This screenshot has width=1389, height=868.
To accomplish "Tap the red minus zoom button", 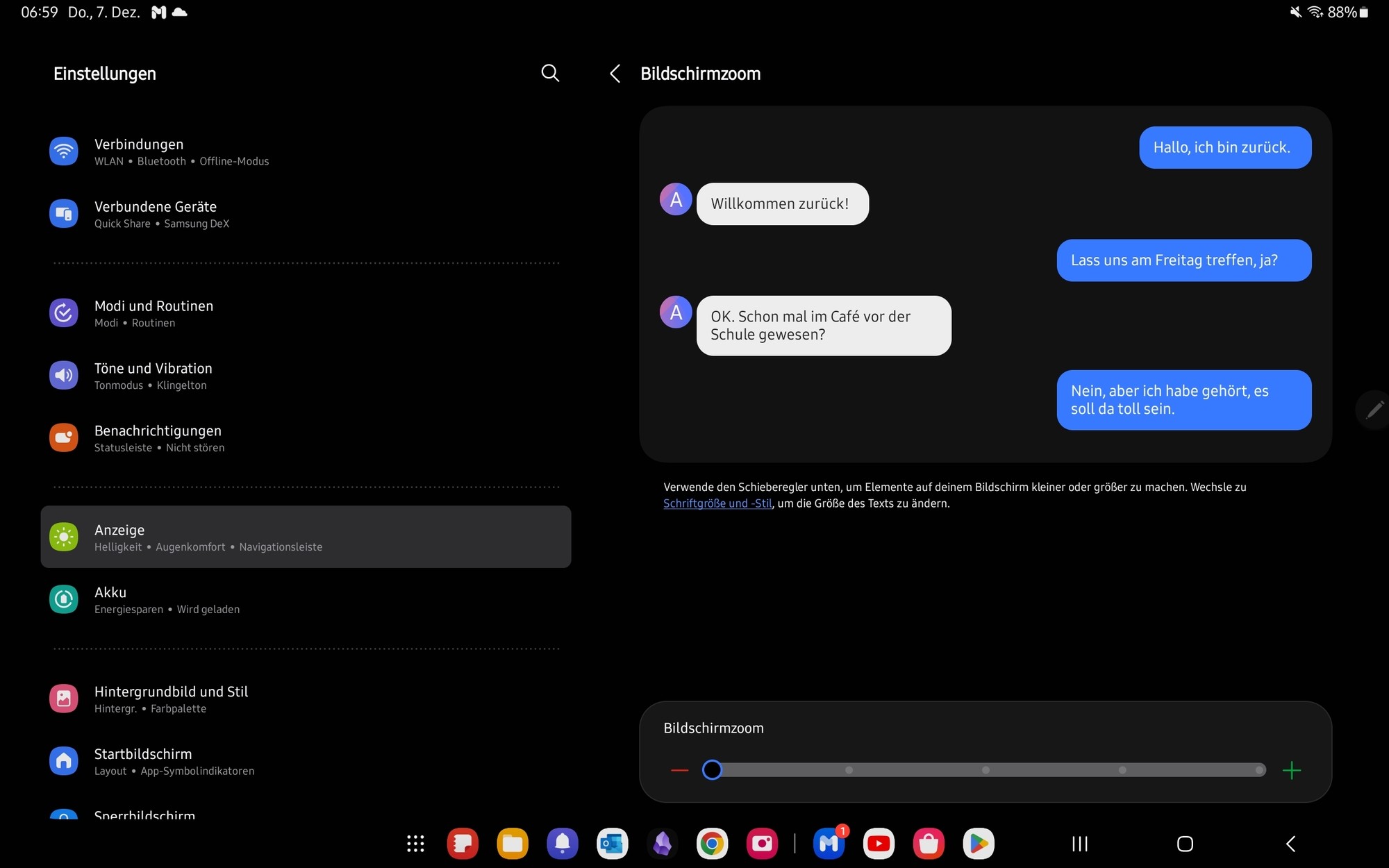I will coord(679,770).
